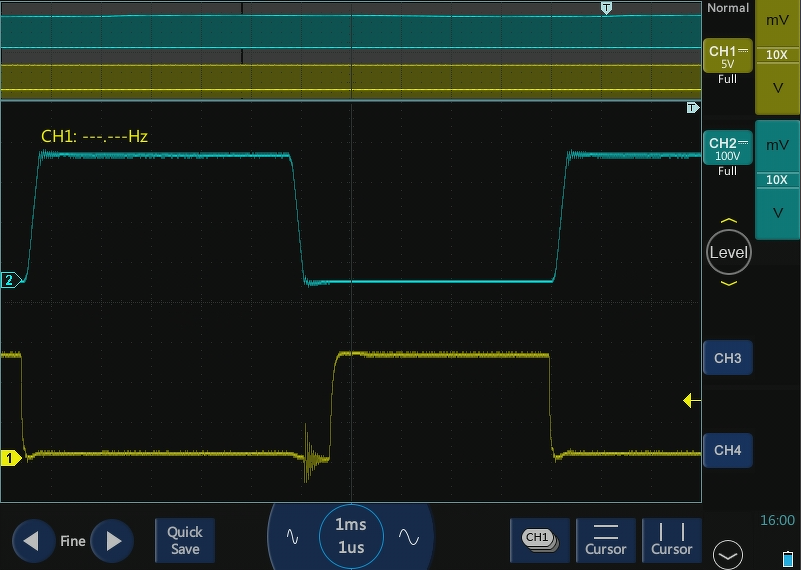Enable the horizontal lines Cursor
801x570 pixels.
[606, 540]
